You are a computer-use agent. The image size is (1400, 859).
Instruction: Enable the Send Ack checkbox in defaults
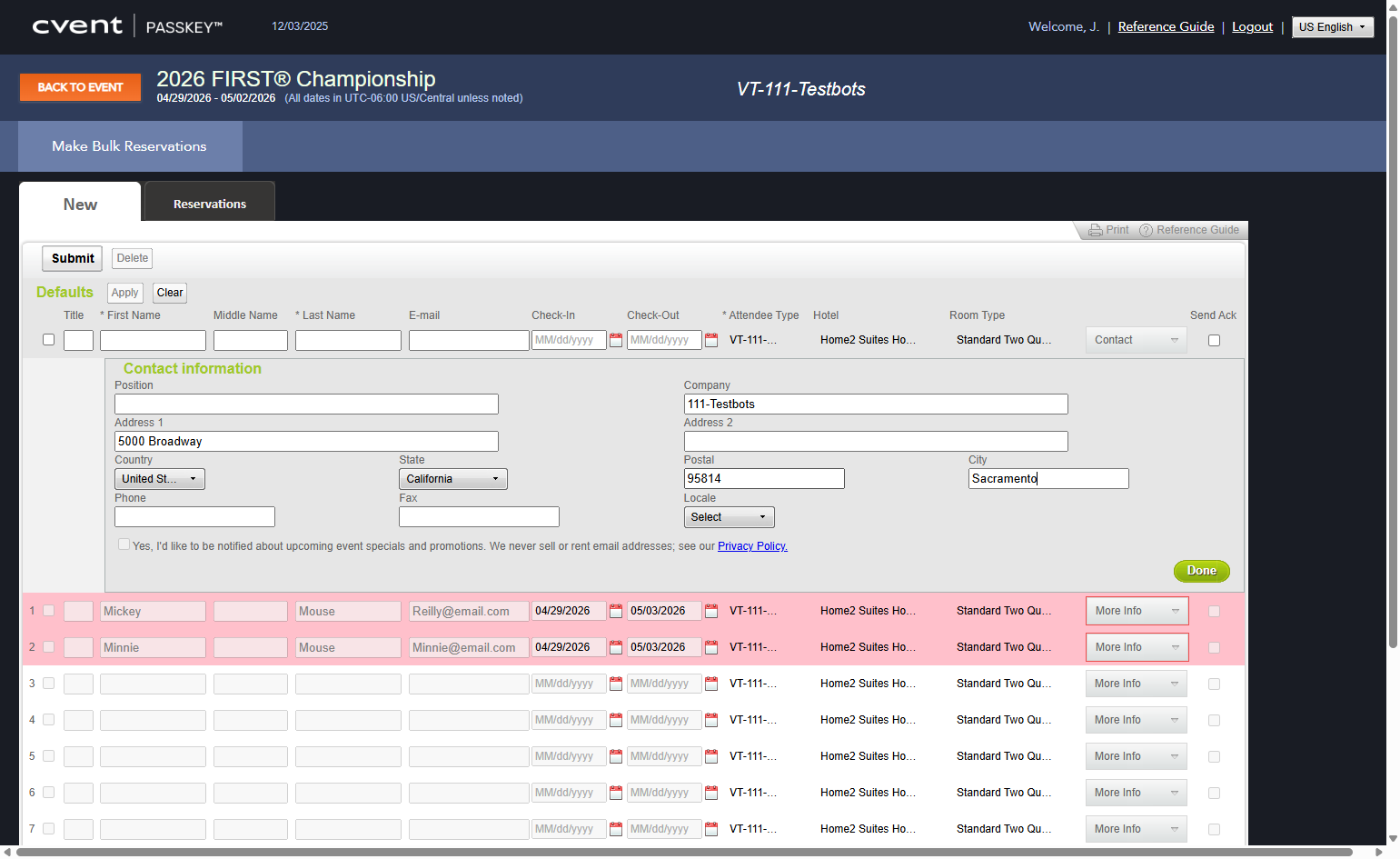(1214, 340)
